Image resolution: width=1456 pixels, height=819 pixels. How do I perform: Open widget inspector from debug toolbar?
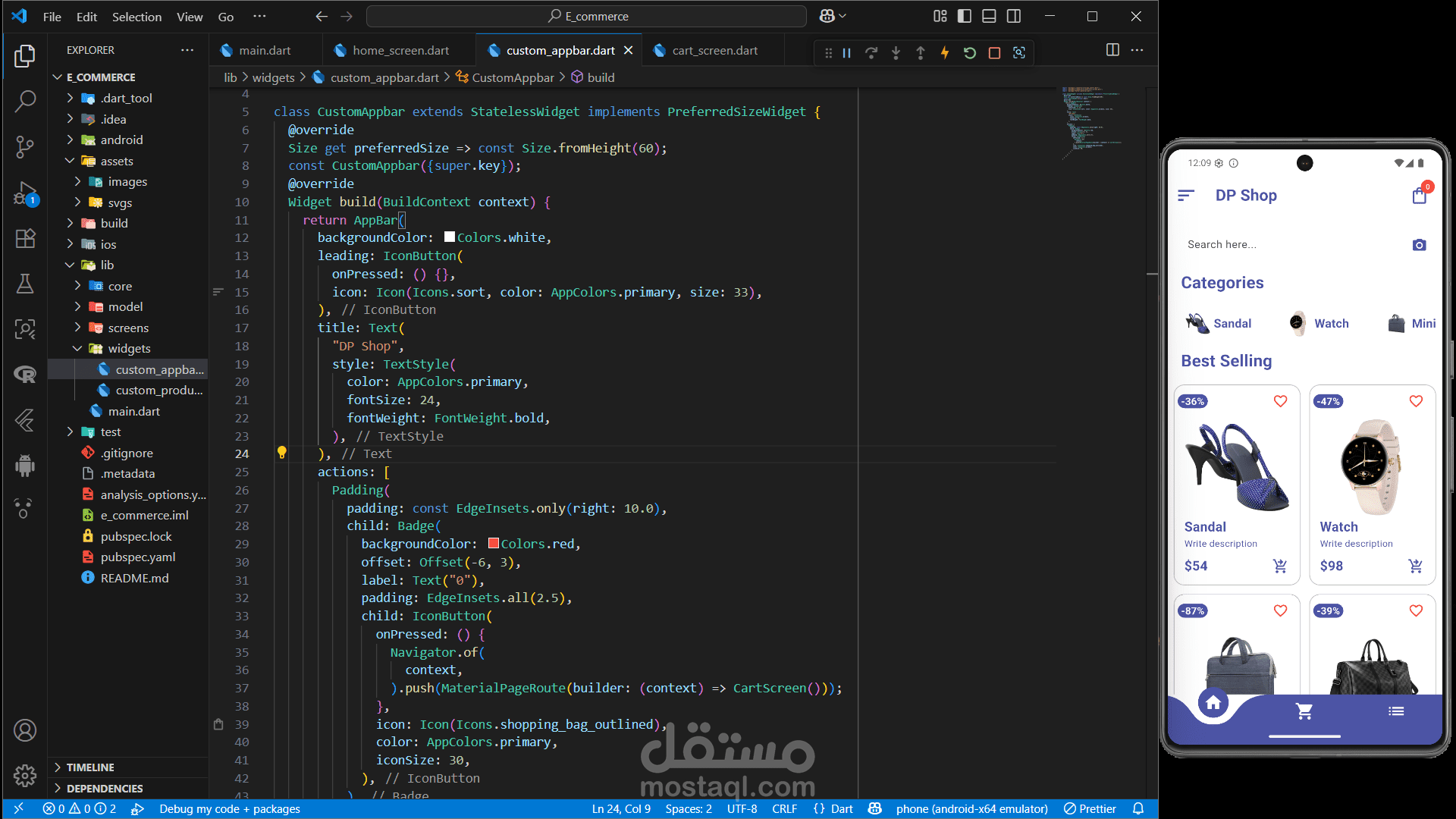pyautogui.click(x=1019, y=53)
